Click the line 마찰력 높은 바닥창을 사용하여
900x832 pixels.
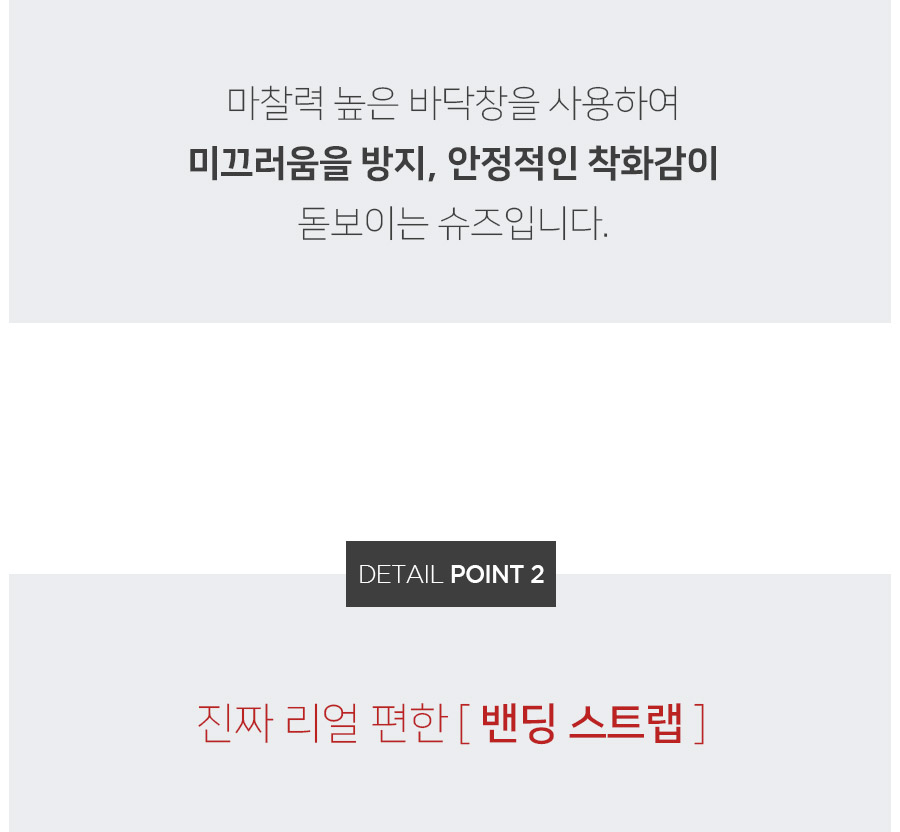coord(453,104)
